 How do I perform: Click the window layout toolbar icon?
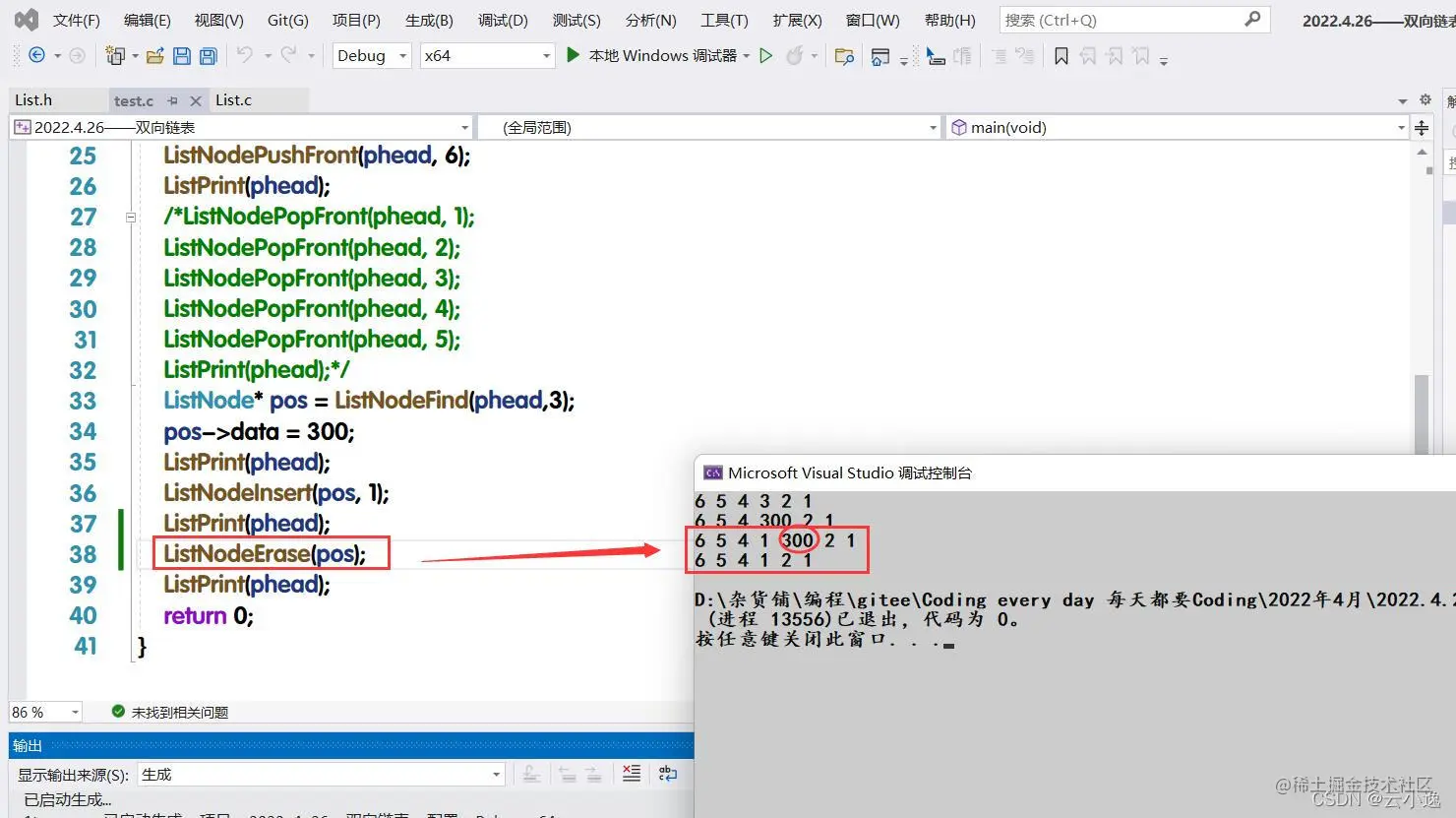point(880,56)
